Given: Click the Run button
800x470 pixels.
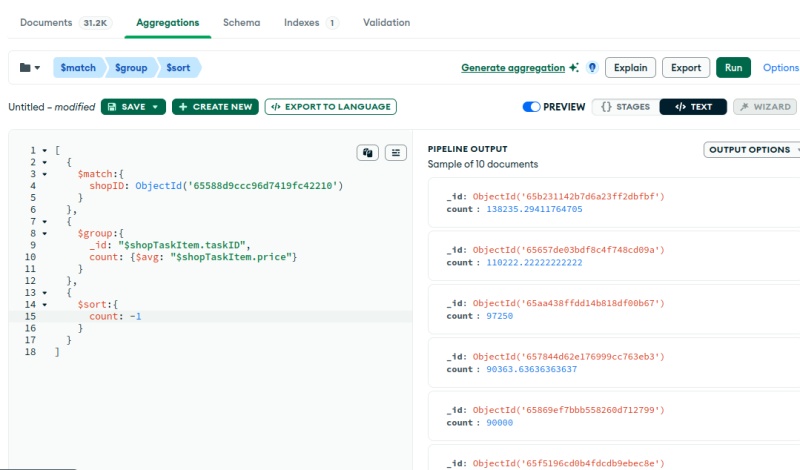Looking at the screenshot, I should tap(733, 68).
